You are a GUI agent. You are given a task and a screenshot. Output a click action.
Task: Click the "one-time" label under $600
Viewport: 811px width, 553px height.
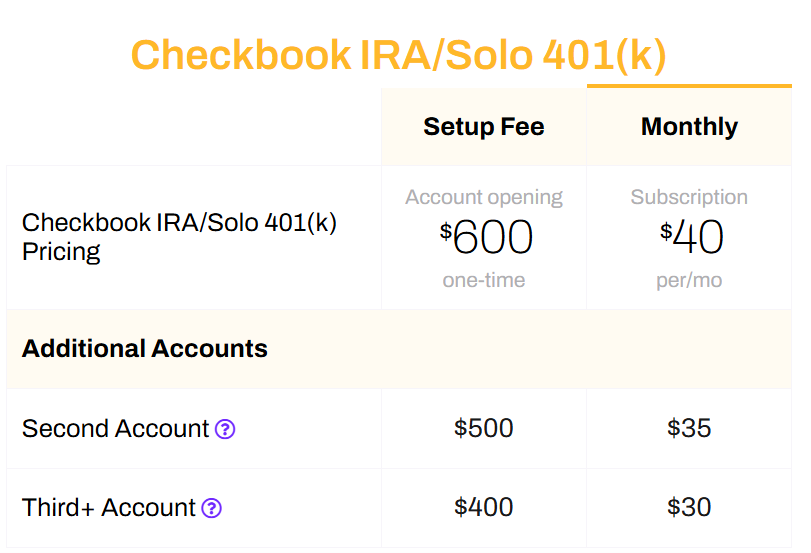coord(484,280)
